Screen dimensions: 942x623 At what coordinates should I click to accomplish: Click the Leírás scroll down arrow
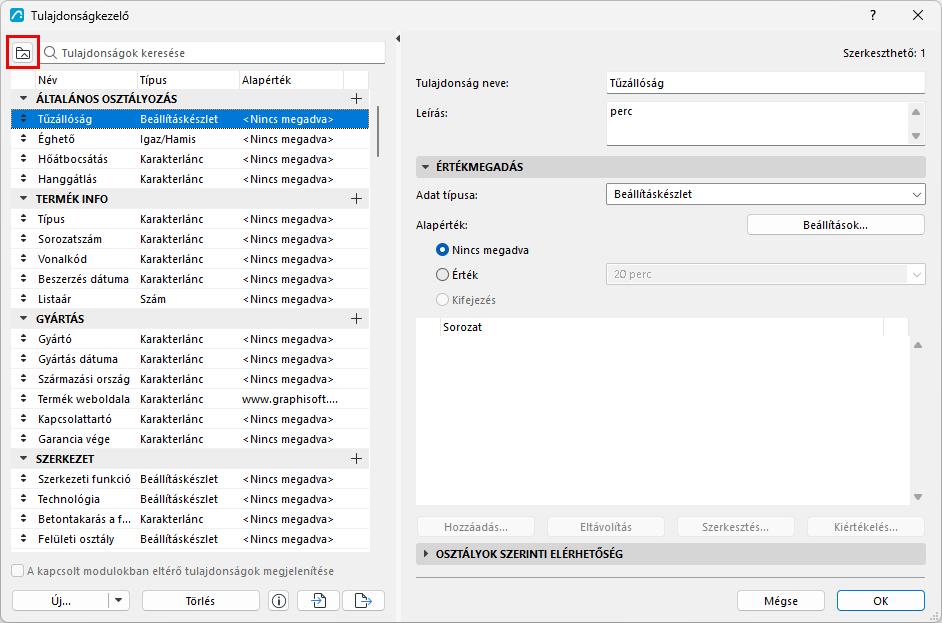click(x=916, y=136)
